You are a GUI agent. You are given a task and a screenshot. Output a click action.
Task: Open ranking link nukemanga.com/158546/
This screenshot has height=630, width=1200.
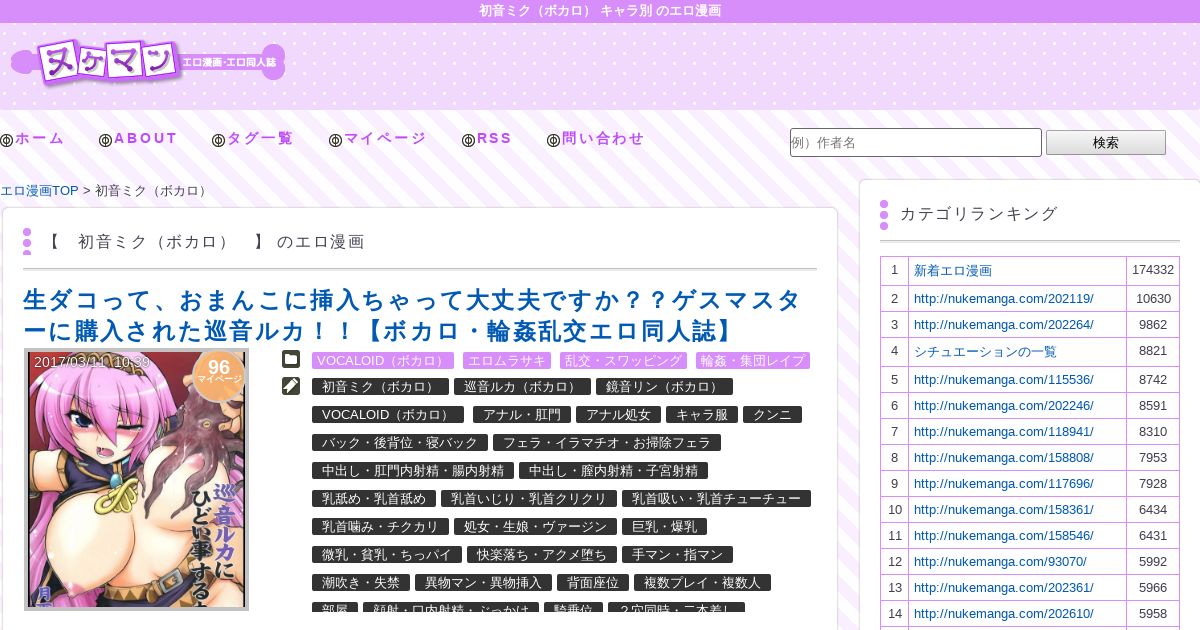point(1004,535)
